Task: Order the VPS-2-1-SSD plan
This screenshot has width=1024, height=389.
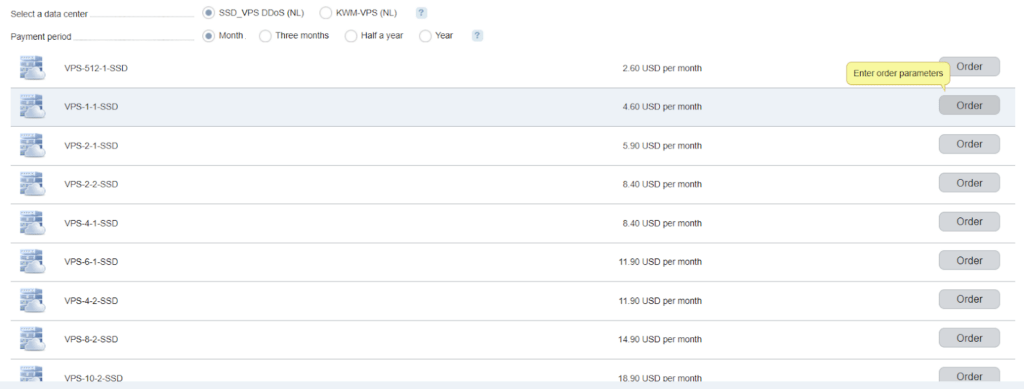Action: tap(969, 144)
